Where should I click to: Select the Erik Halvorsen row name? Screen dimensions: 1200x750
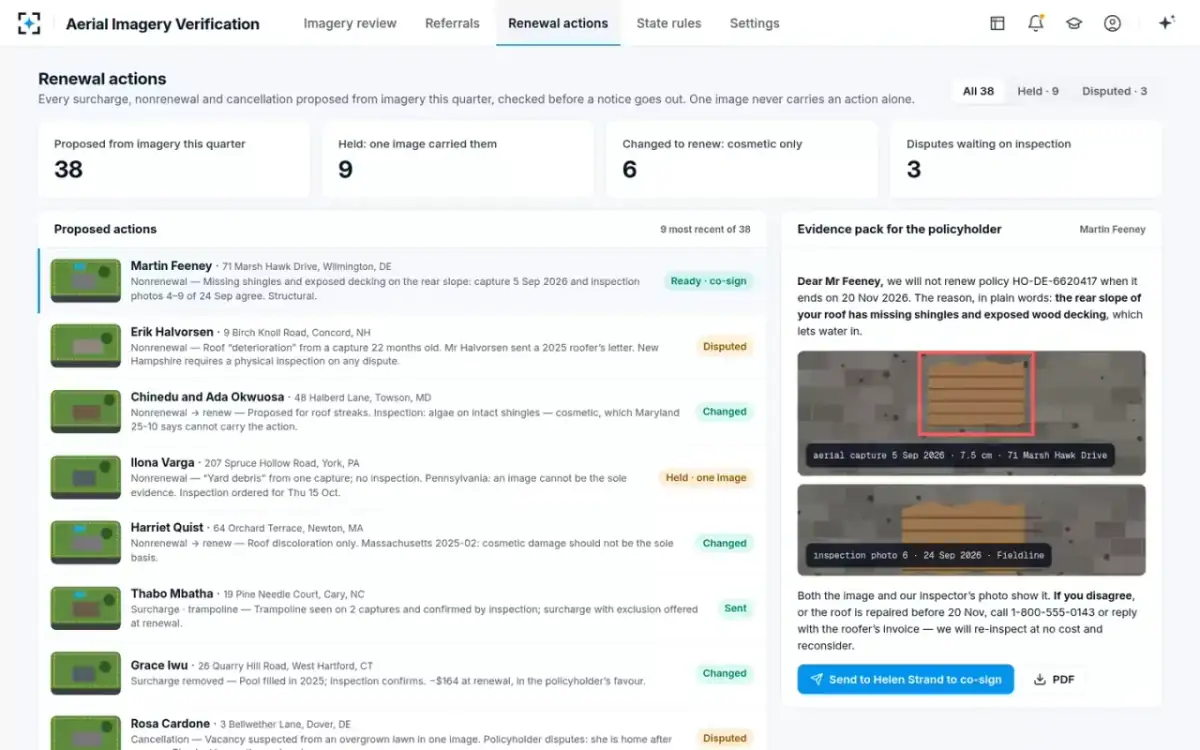(x=172, y=332)
